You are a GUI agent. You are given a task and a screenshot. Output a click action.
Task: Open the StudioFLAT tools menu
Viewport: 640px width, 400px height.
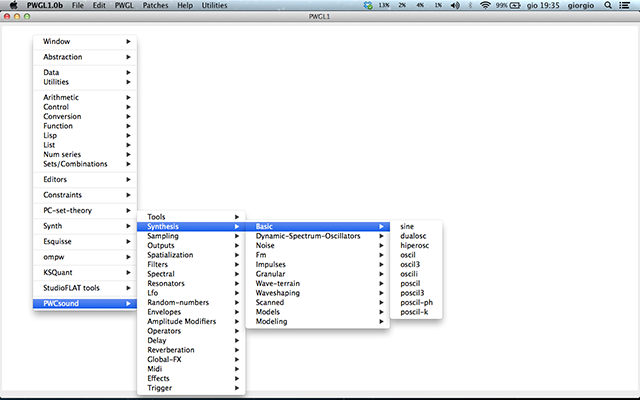(85, 288)
